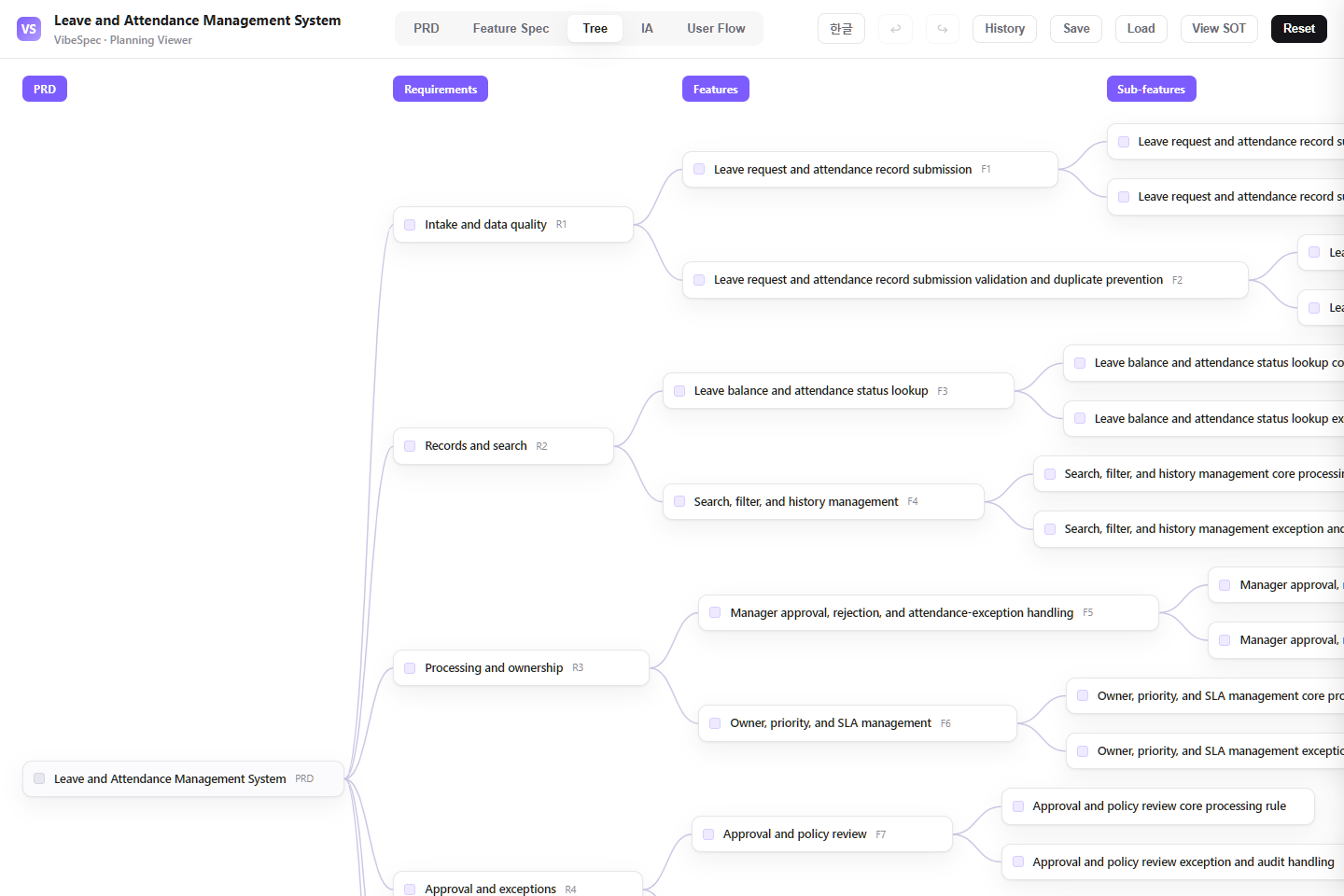Check the Intake and data quality checkbox
This screenshot has width=1344, height=896.
click(x=410, y=225)
